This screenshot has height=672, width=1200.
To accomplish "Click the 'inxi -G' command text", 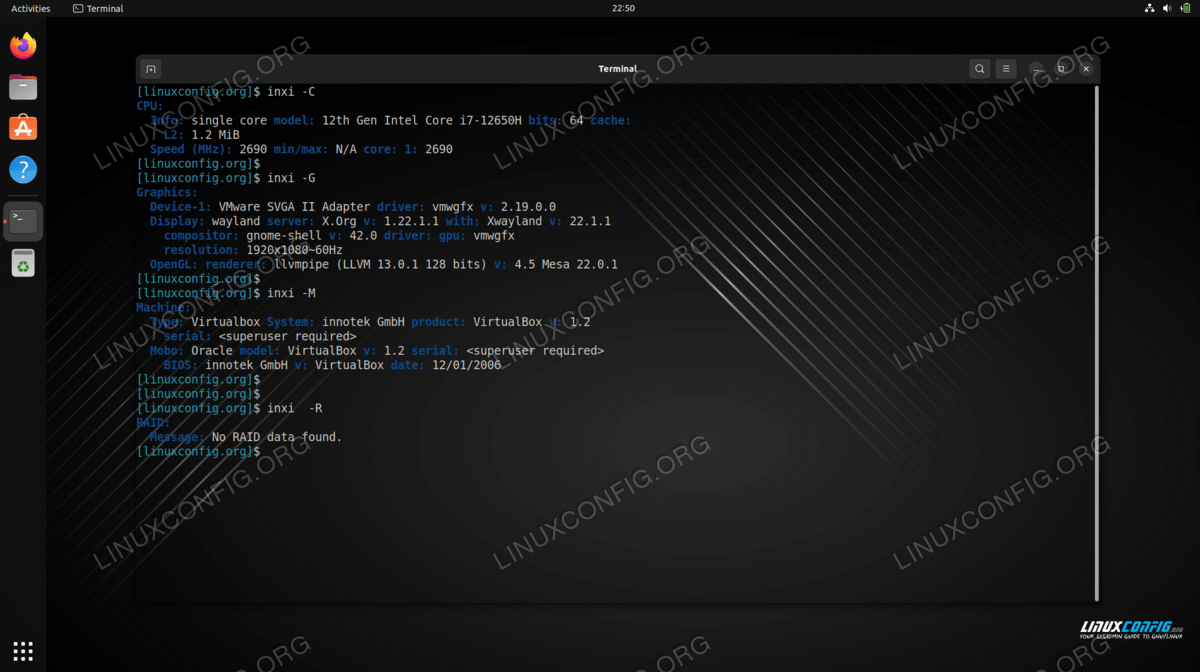I will [291, 178].
